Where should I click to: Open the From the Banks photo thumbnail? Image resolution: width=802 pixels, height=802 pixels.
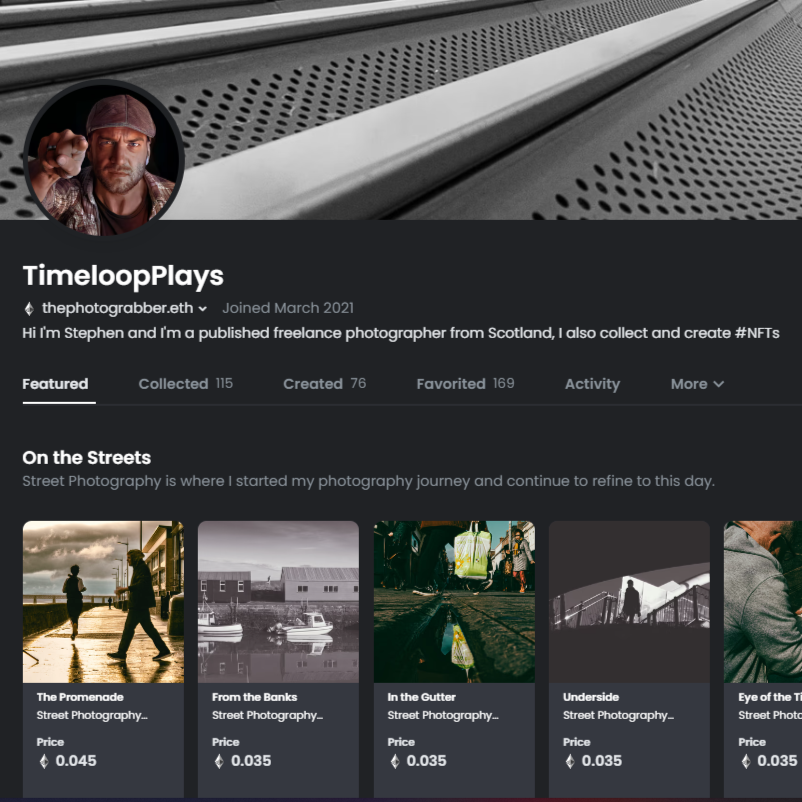click(x=279, y=602)
